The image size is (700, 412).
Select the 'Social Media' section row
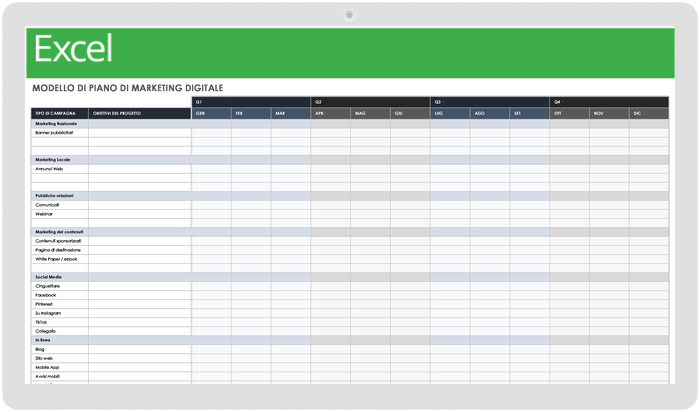pyautogui.click(x=350, y=277)
